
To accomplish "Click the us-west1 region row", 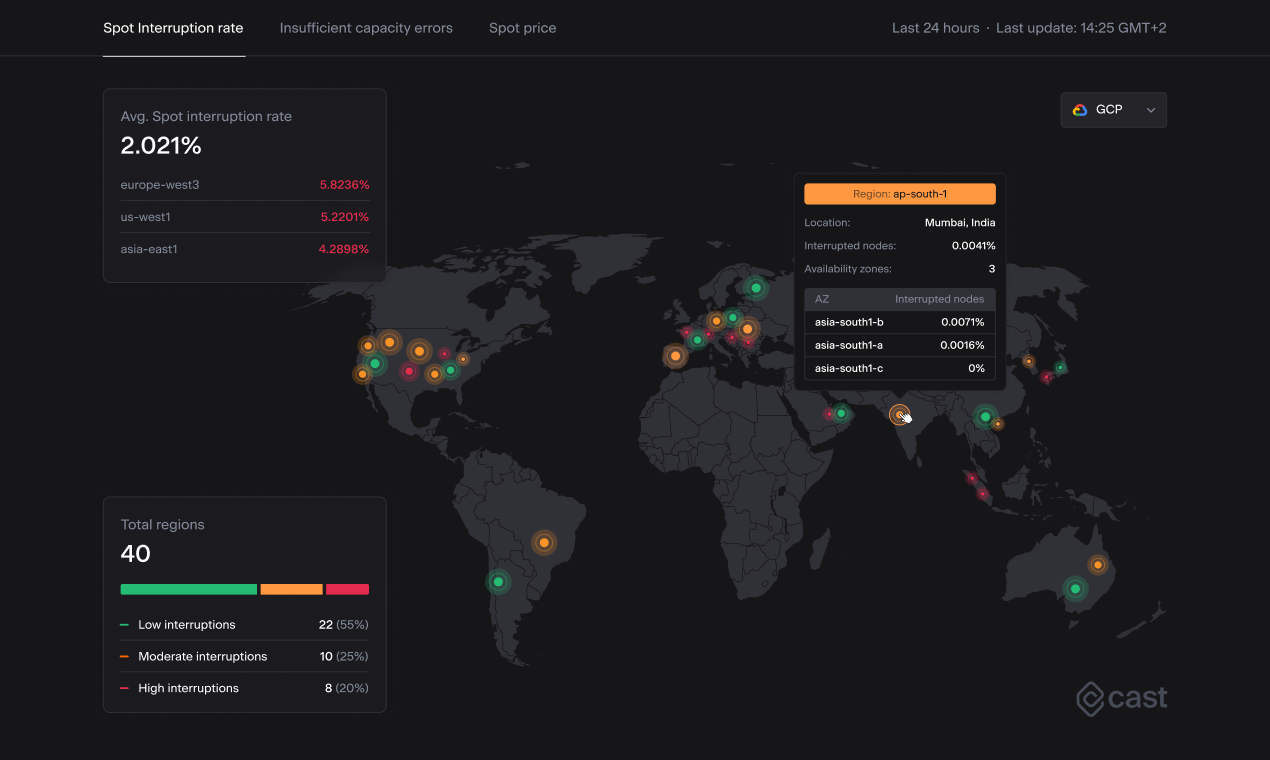I will click(245, 217).
